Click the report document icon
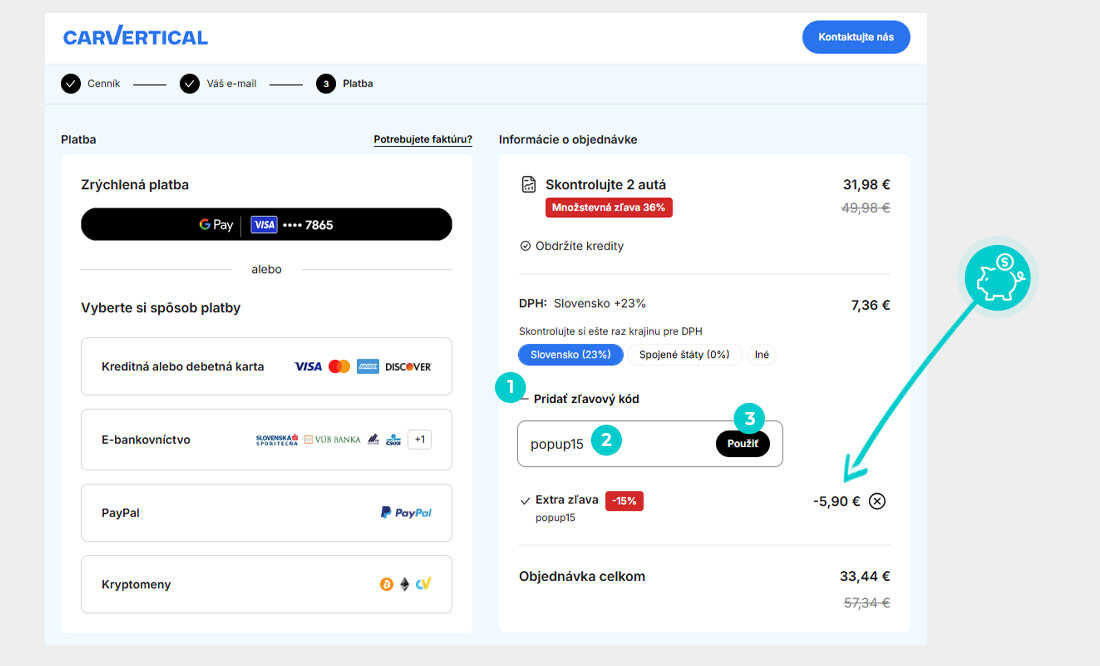The image size is (1100, 666). point(528,185)
